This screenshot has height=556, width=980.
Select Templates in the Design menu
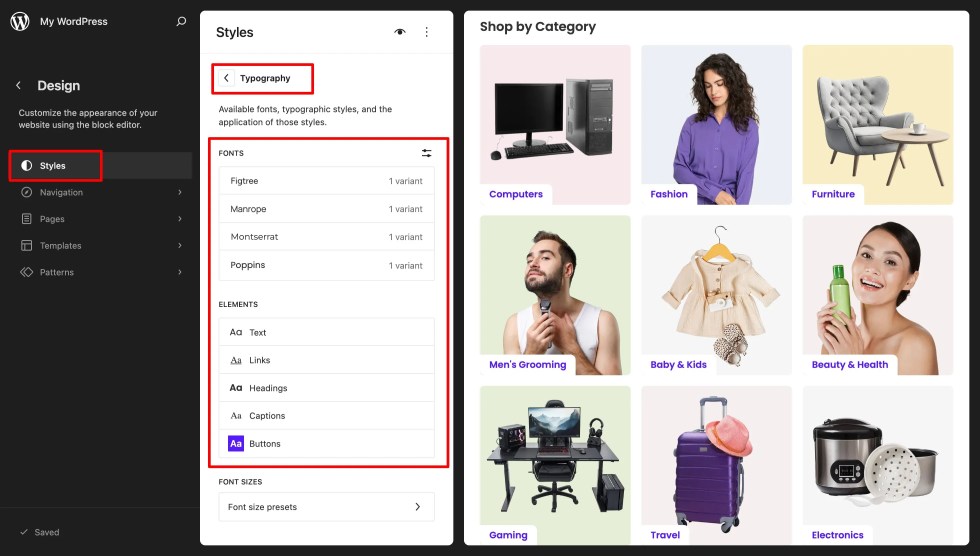point(100,246)
